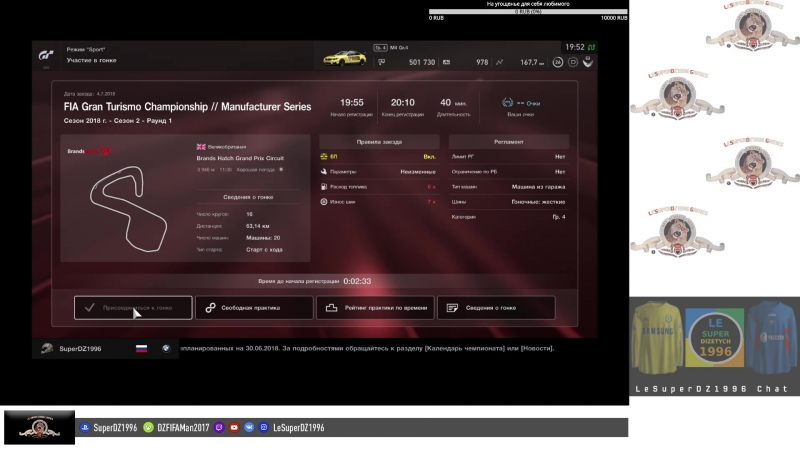Screen dimensions: 800x450
Task: Click the PlayStation icon in stream bar
Action: 85,428
